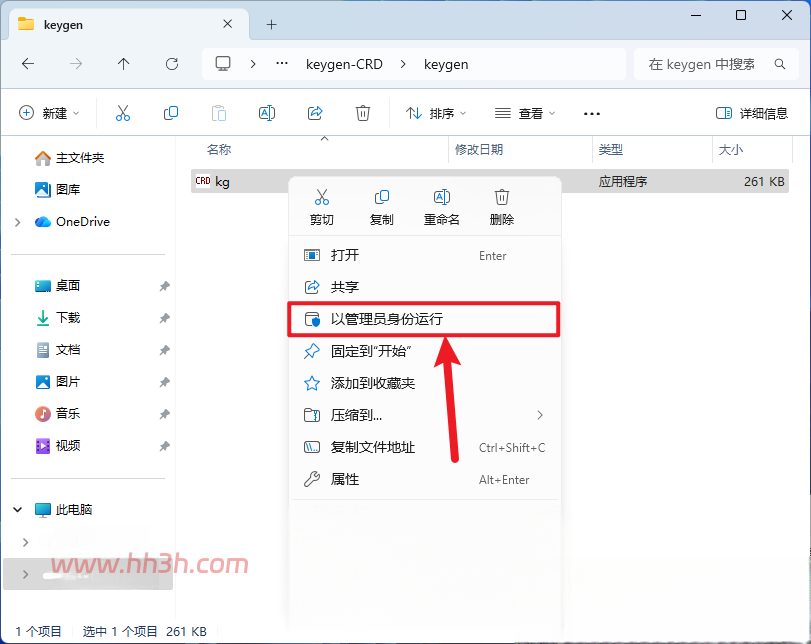Open 桌面 in the sidebar
The height and width of the screenshot is (644, 811).
(x=57, y=286)
